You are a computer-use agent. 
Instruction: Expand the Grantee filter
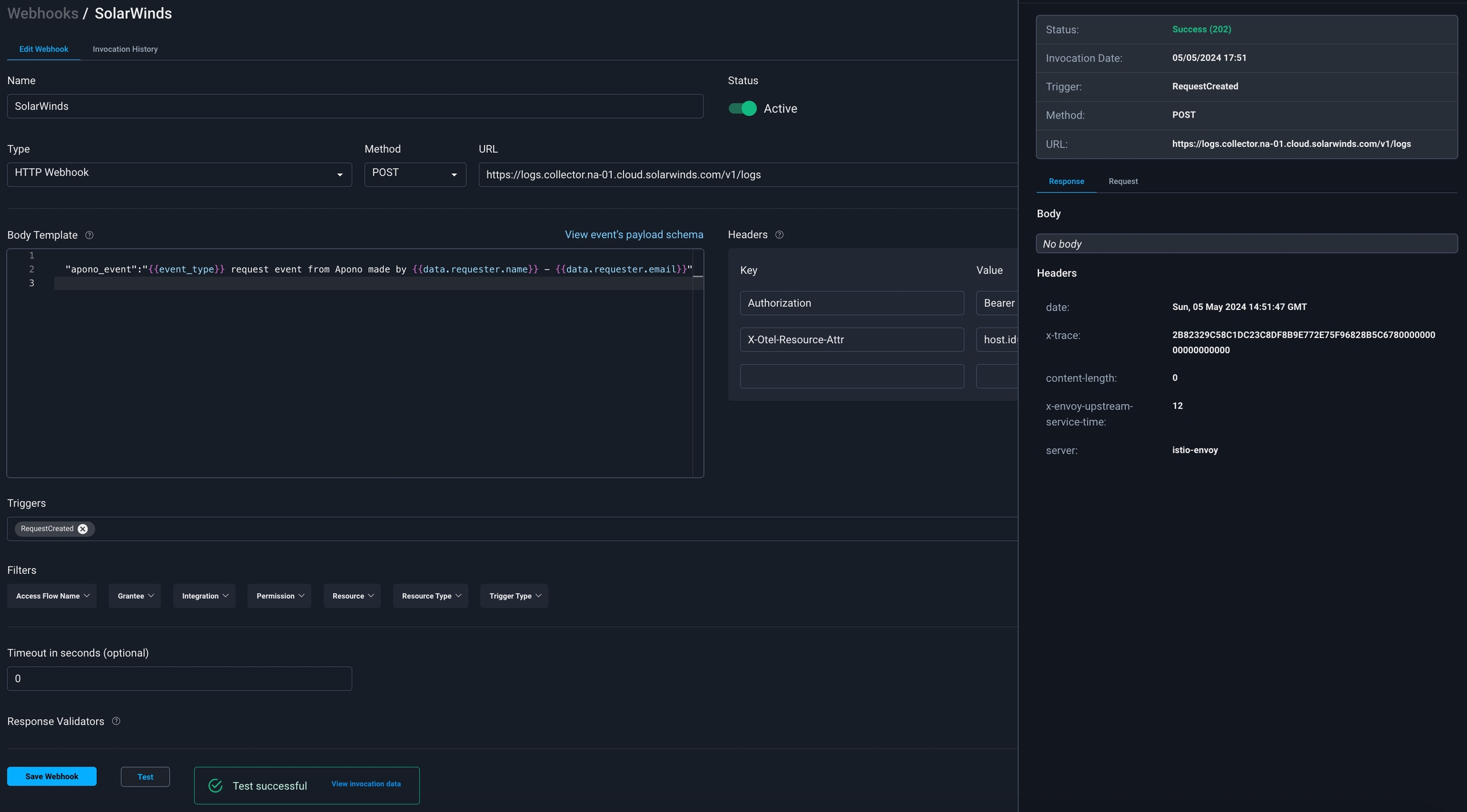(135, 596)
